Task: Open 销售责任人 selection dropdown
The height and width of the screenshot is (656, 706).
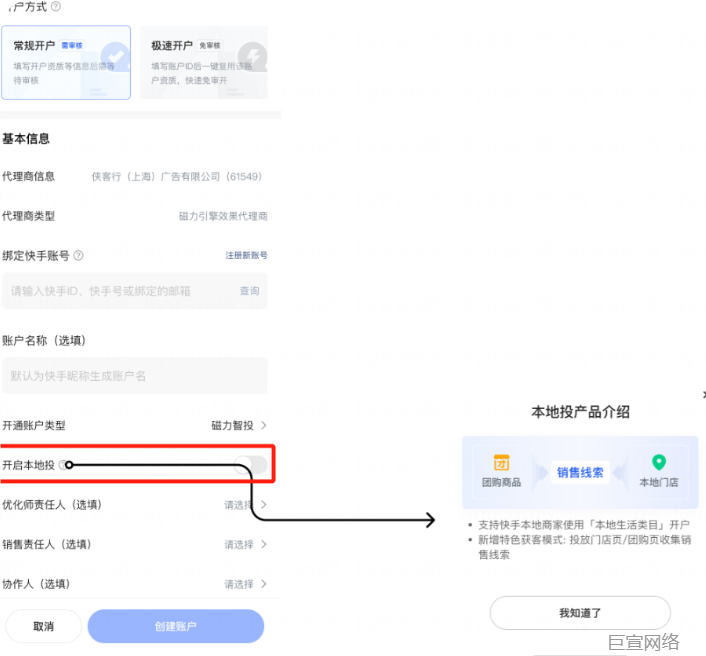Action: (245, 544)
